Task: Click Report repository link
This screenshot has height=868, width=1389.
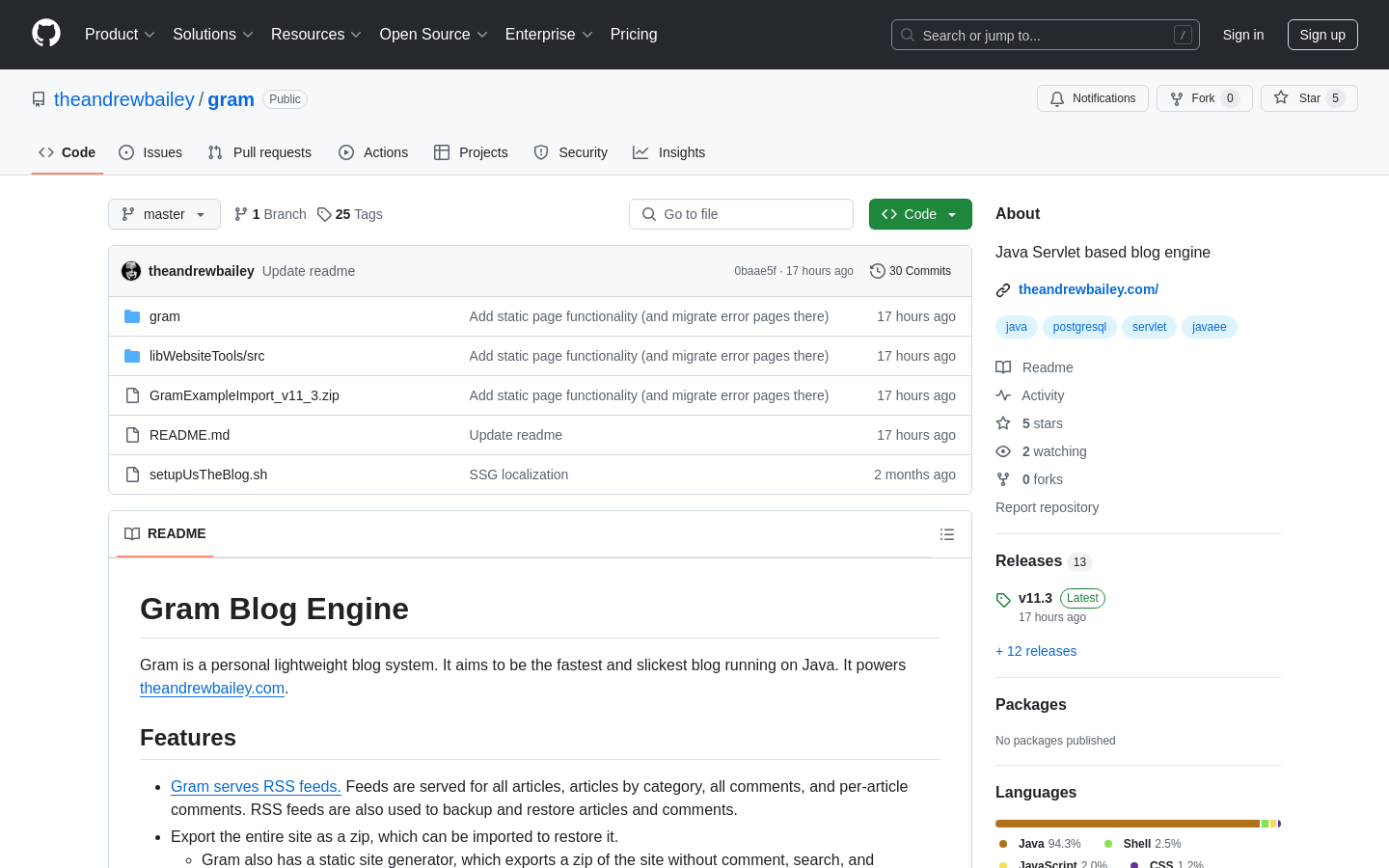Action: 1047,507
